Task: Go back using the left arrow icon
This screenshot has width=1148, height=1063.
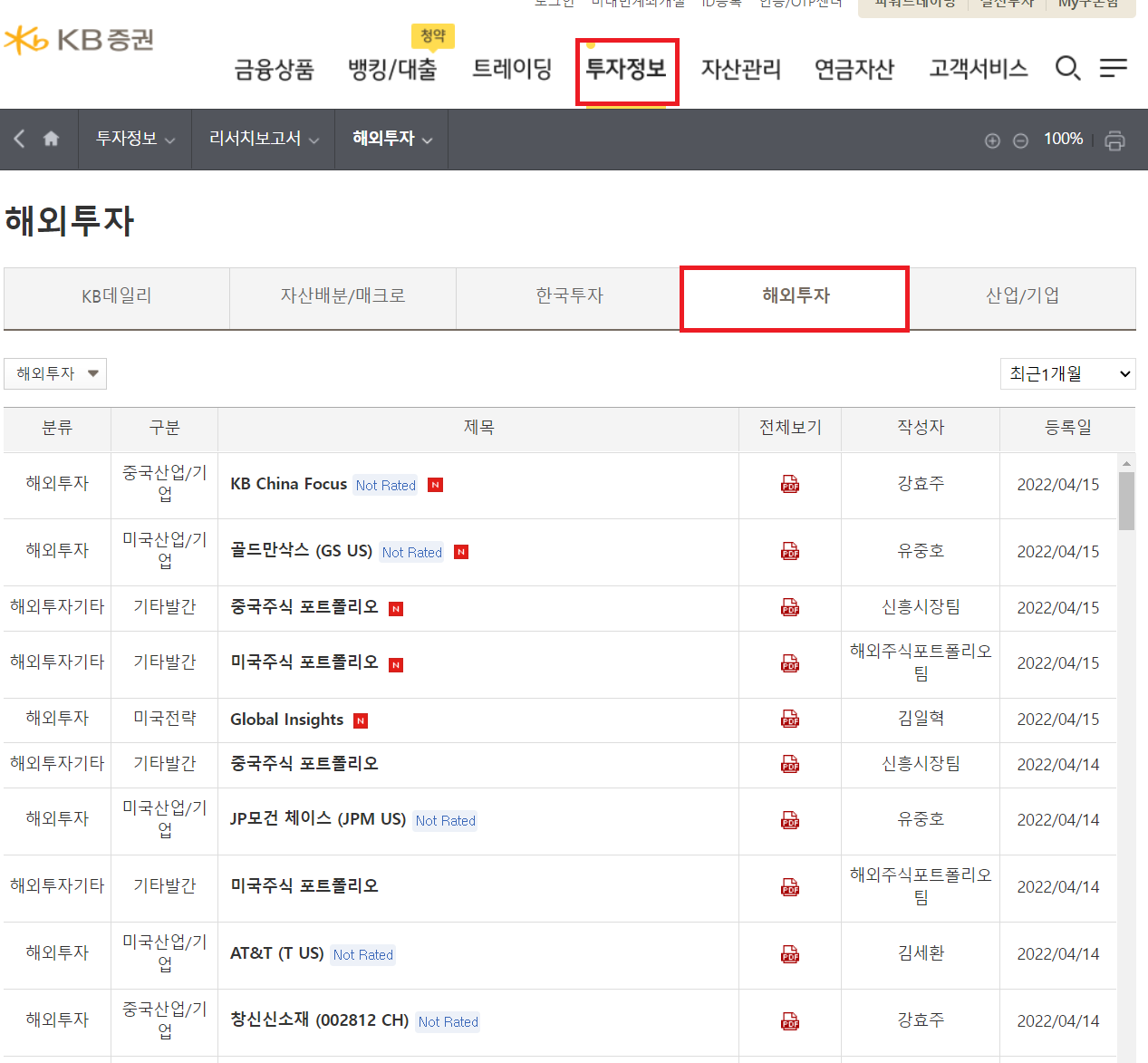Action: click(x=19, y=139)
